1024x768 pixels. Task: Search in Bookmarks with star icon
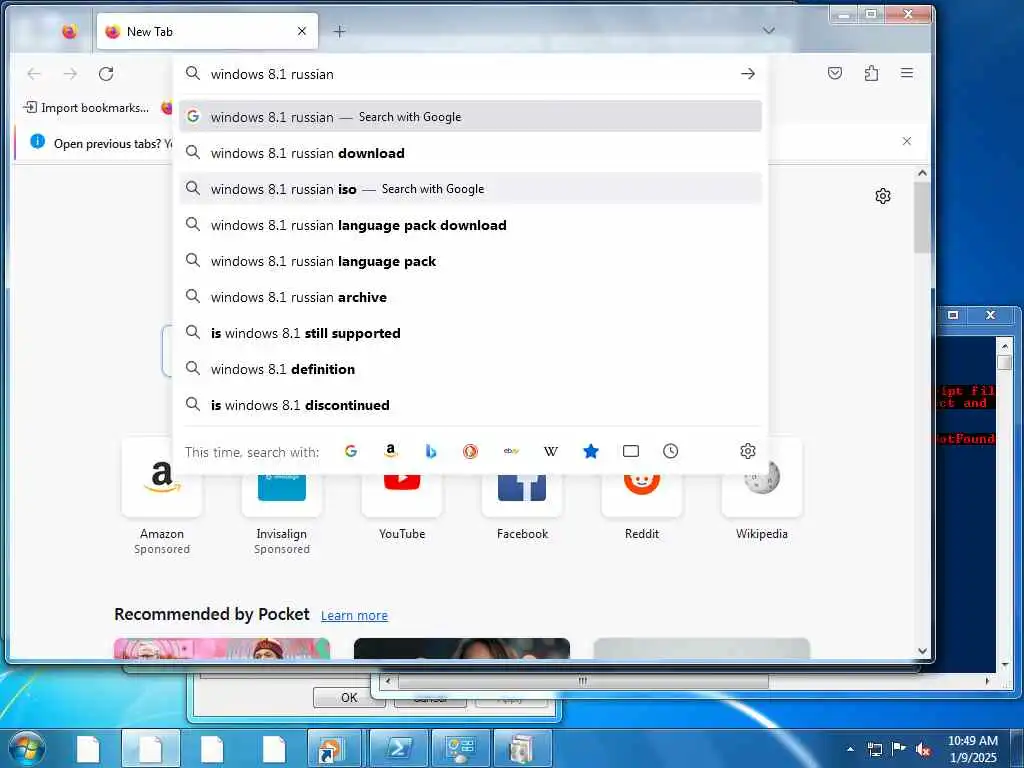pos(590,451)
